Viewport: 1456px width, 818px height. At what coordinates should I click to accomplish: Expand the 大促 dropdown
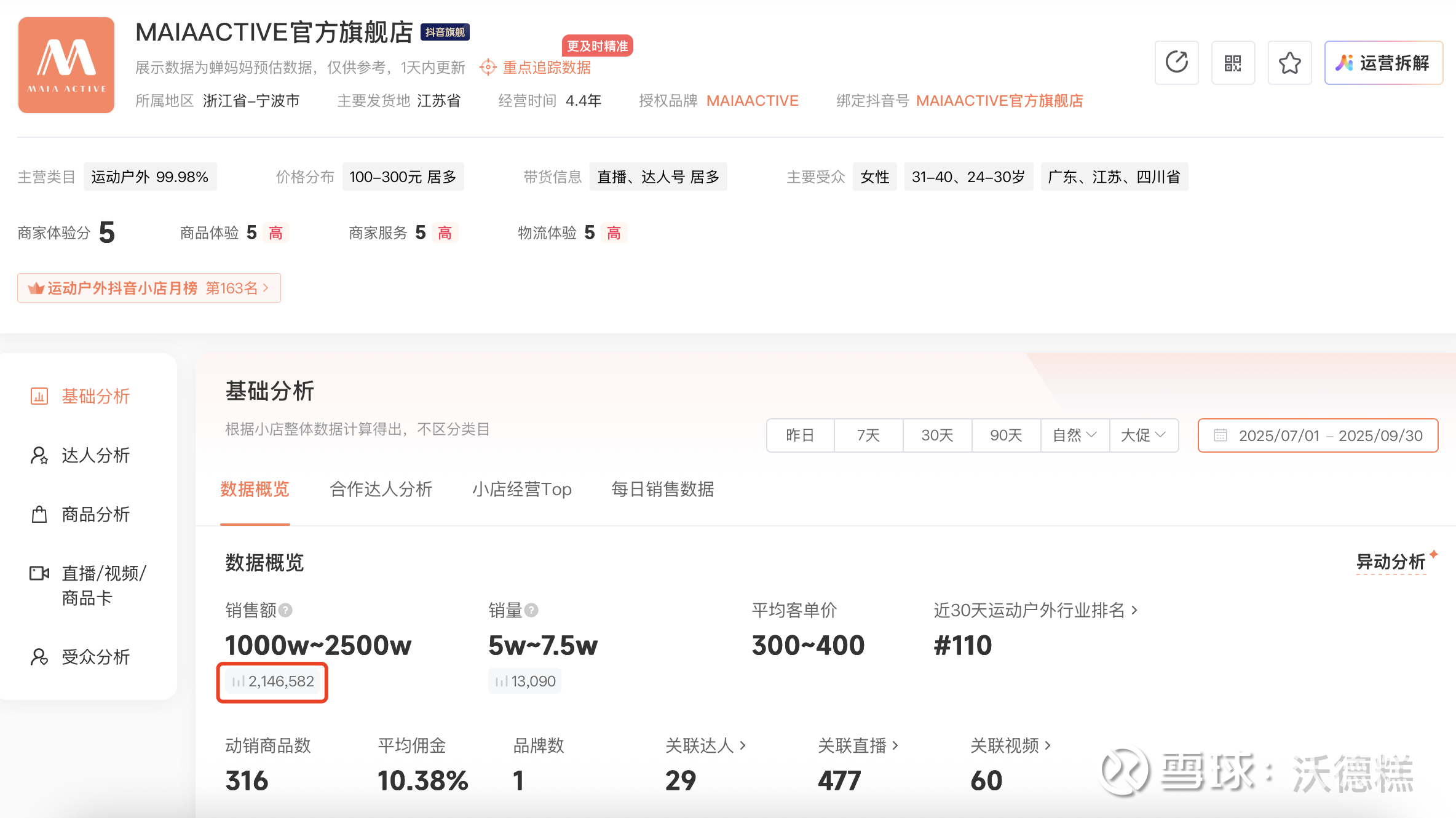1144,435
